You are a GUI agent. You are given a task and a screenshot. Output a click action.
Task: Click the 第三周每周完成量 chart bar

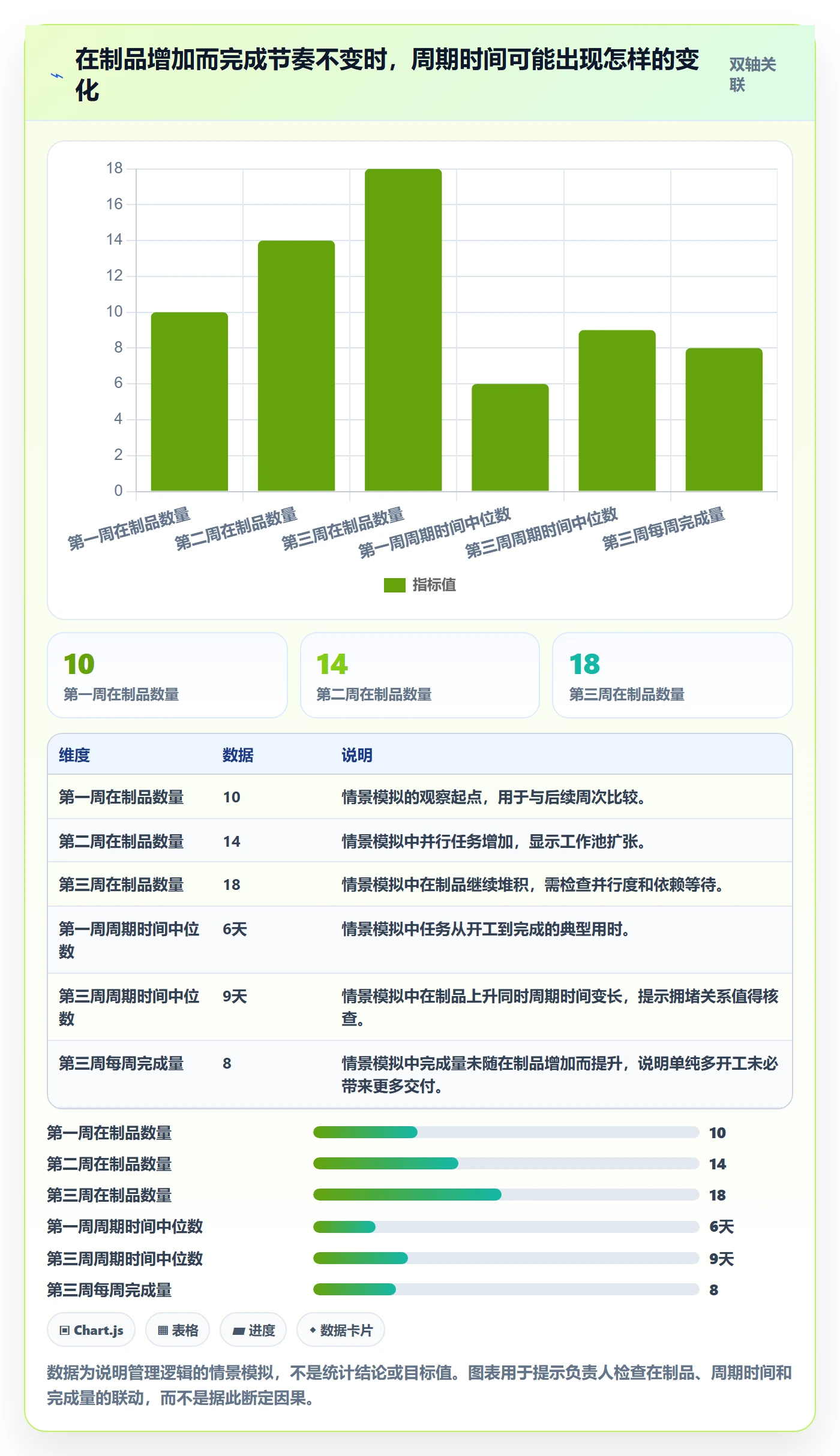(x=724, y=419)
